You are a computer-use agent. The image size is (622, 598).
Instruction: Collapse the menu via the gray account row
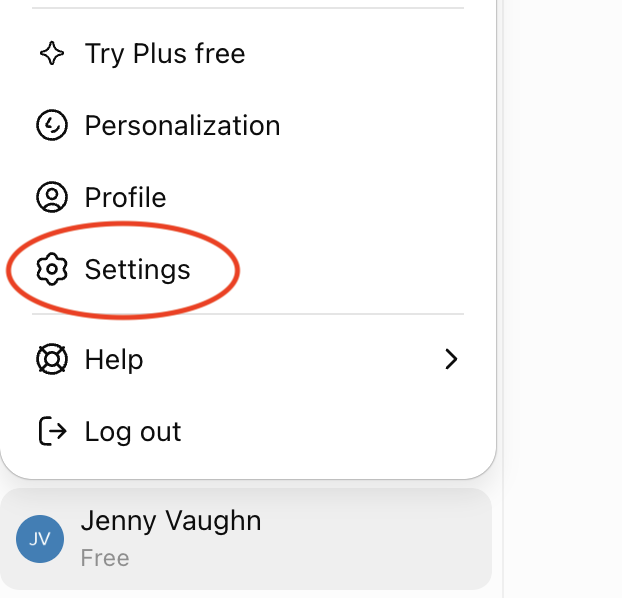(x=246, y=539)
